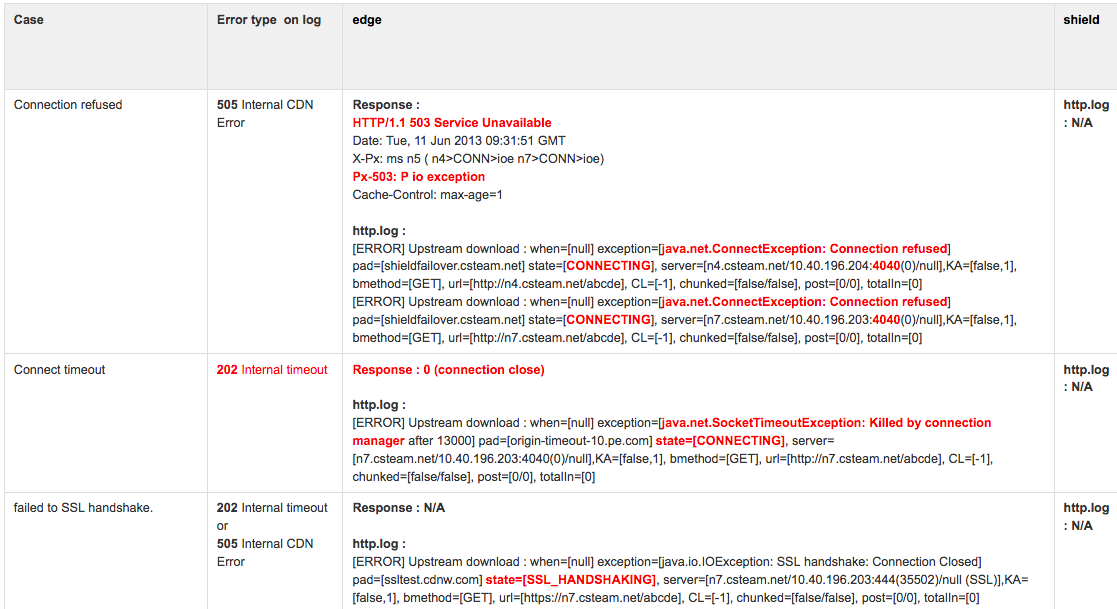
Task: Select the "edge" column header
Action: (367, 20)
